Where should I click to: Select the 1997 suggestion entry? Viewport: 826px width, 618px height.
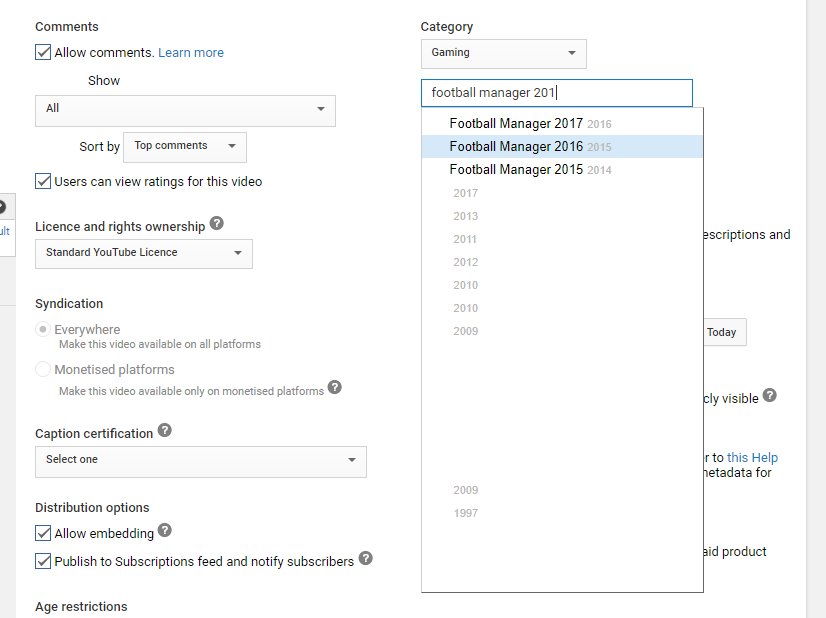click(x=562, y=513)
